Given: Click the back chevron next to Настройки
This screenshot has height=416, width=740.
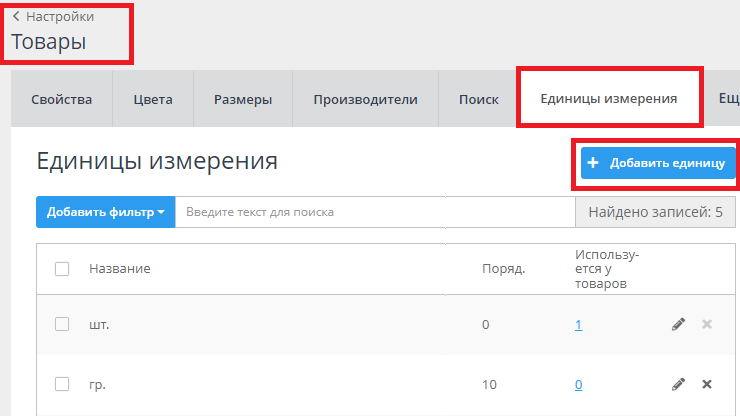Looking at the screenshot, I should click(x=16, y=16).
